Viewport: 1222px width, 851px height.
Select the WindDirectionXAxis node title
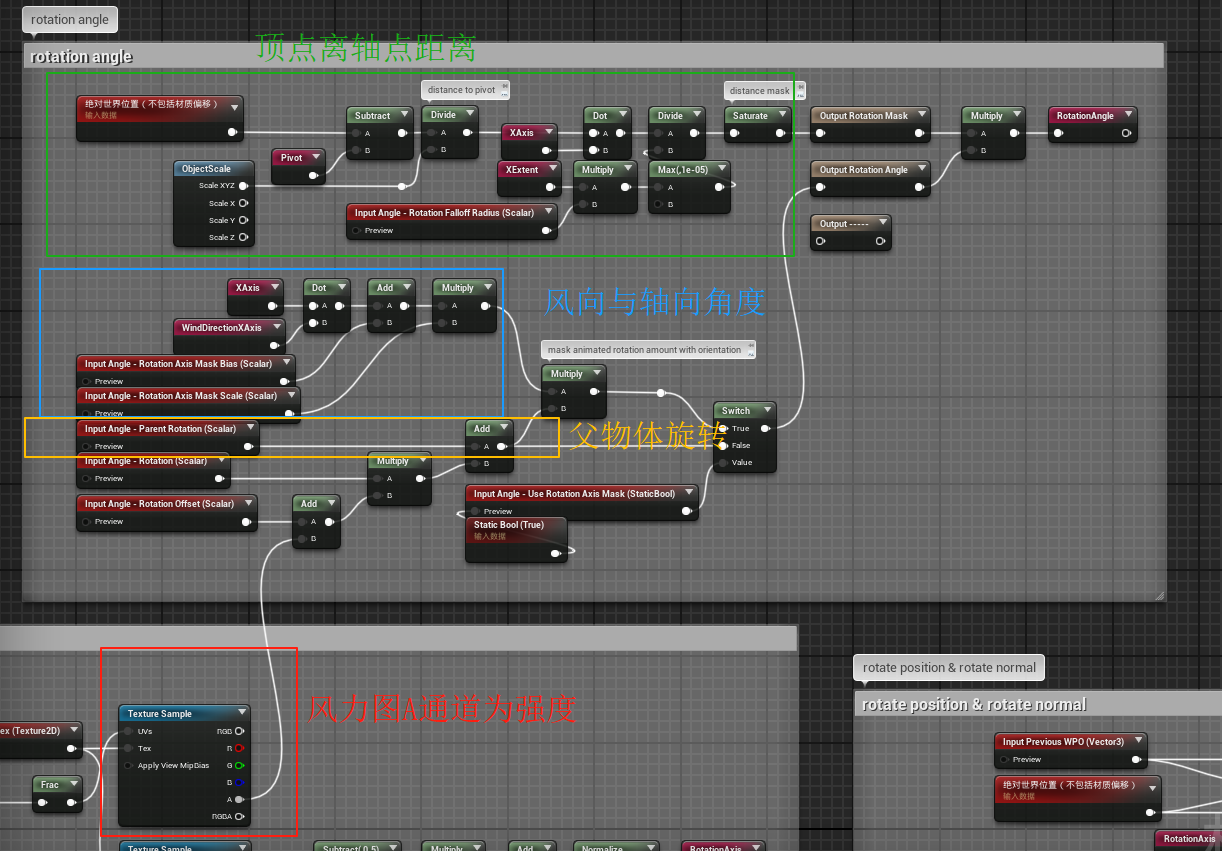[221, 328]
